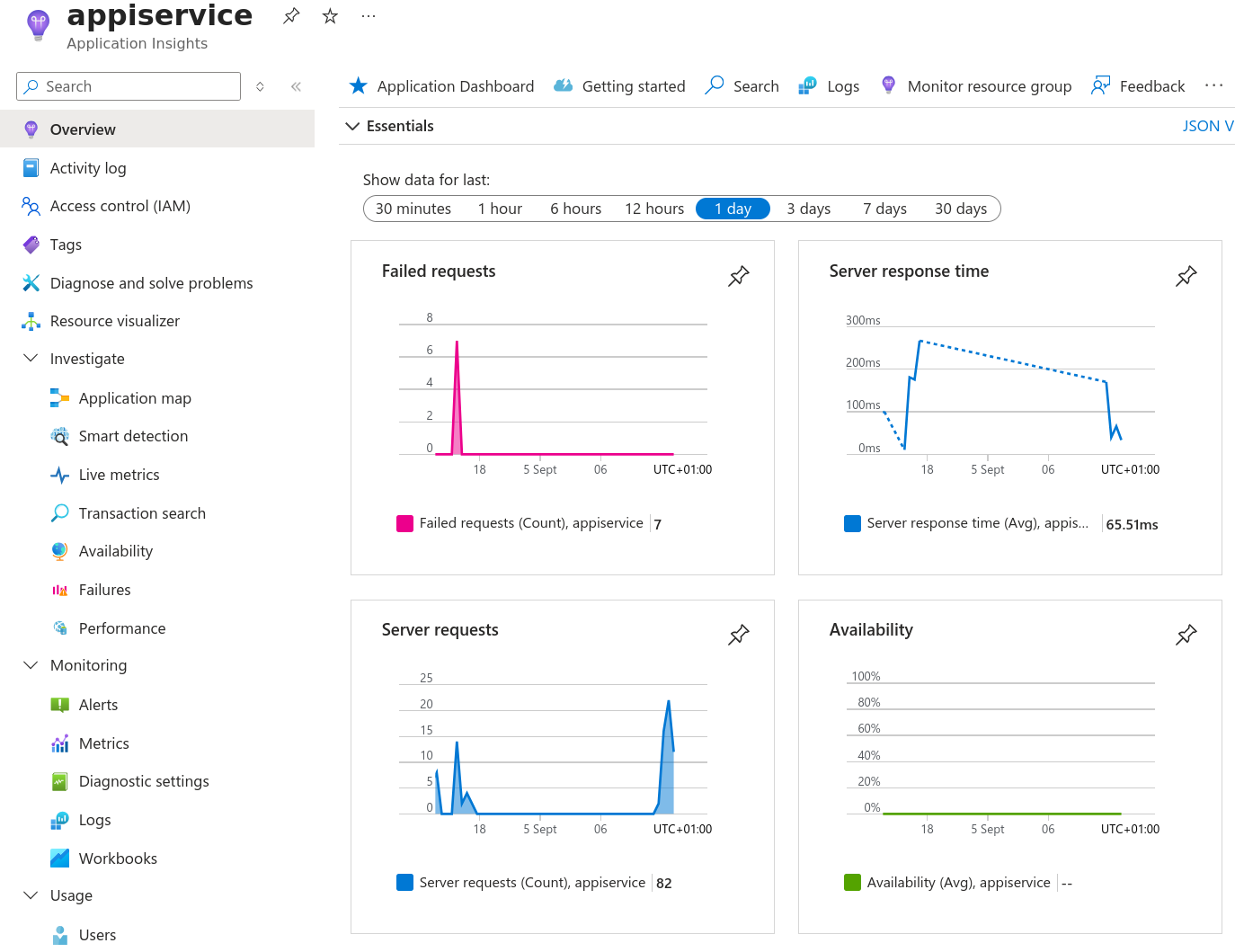Open Live metrics
The image size is (1235, 952).
117,475
